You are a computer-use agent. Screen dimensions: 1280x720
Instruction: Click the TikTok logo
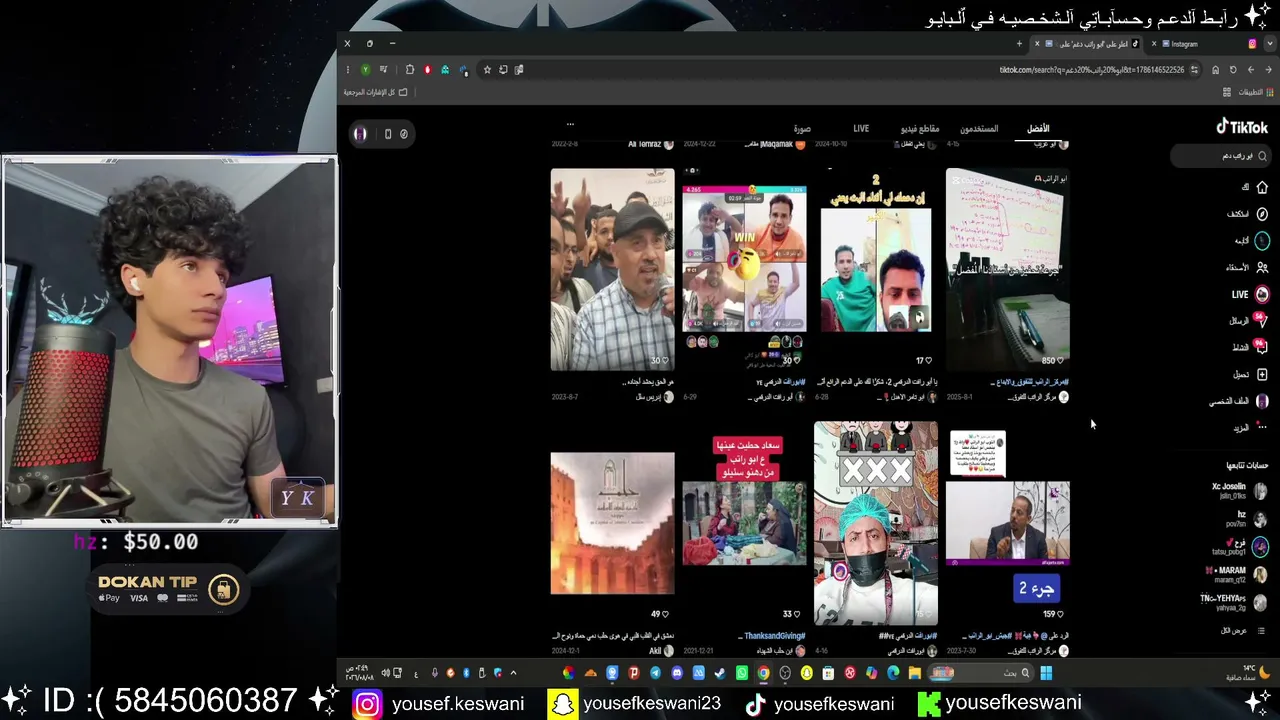[1242, 127]
